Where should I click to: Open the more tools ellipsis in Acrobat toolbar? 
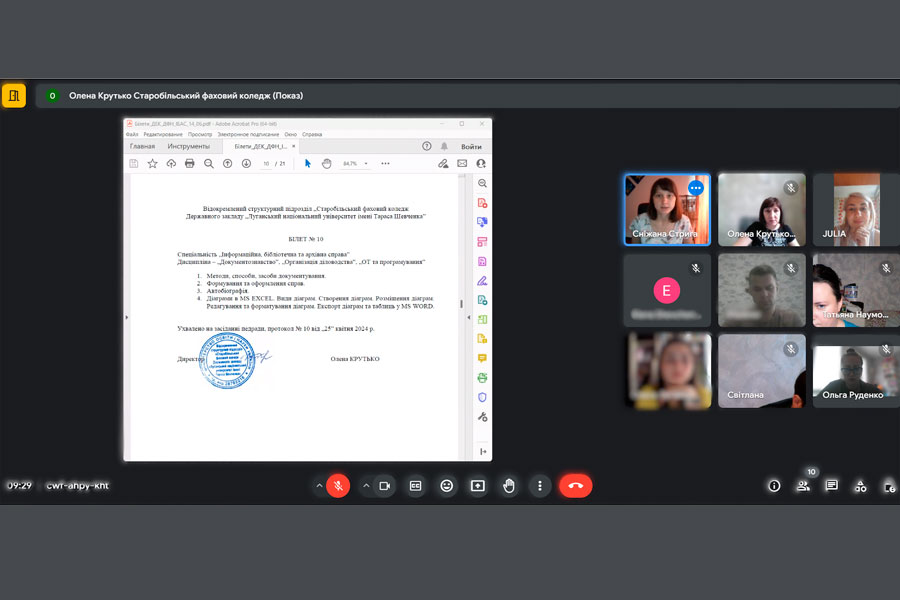point(385,164)
